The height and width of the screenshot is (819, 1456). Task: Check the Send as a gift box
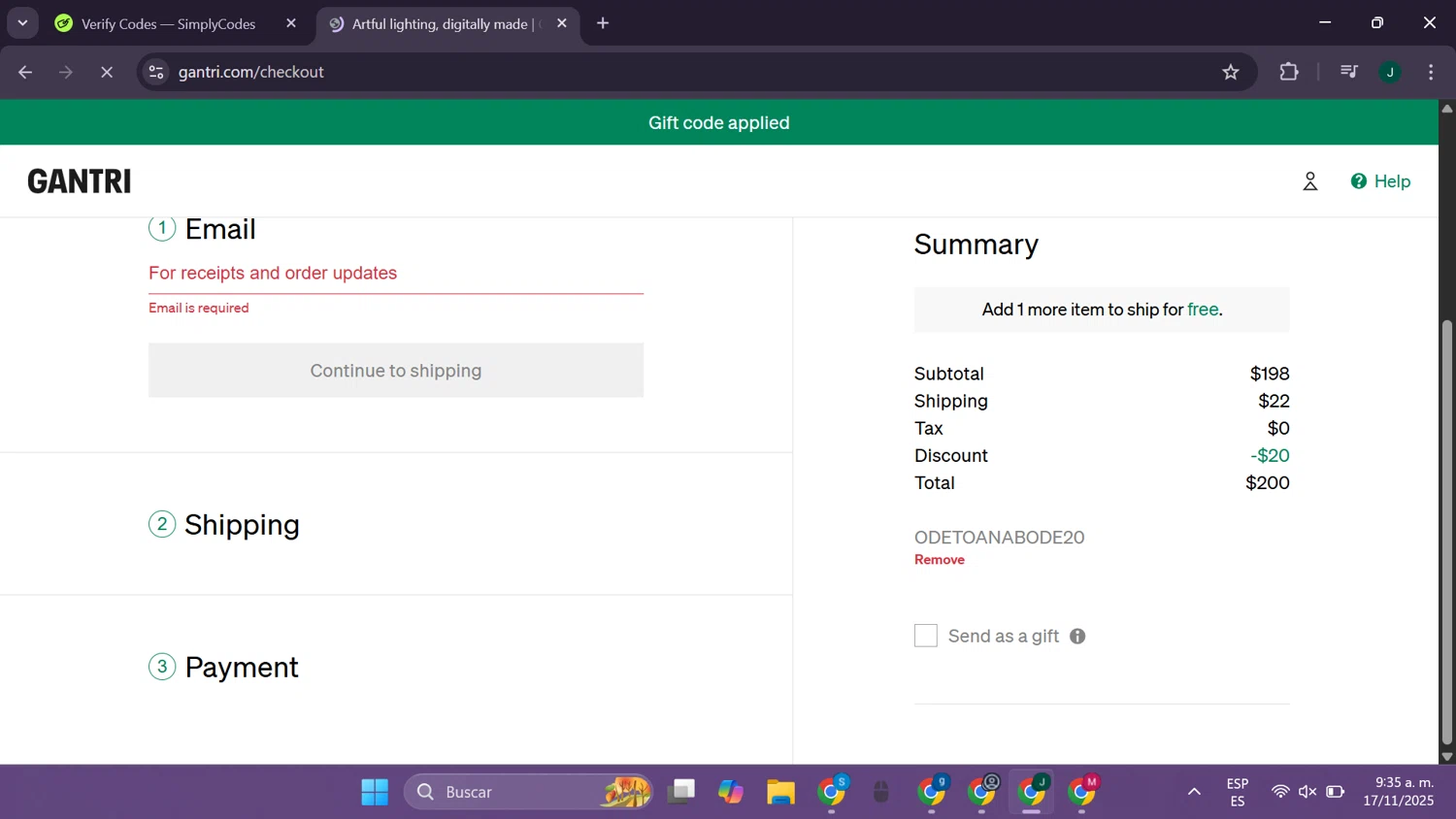coord(926,636)
